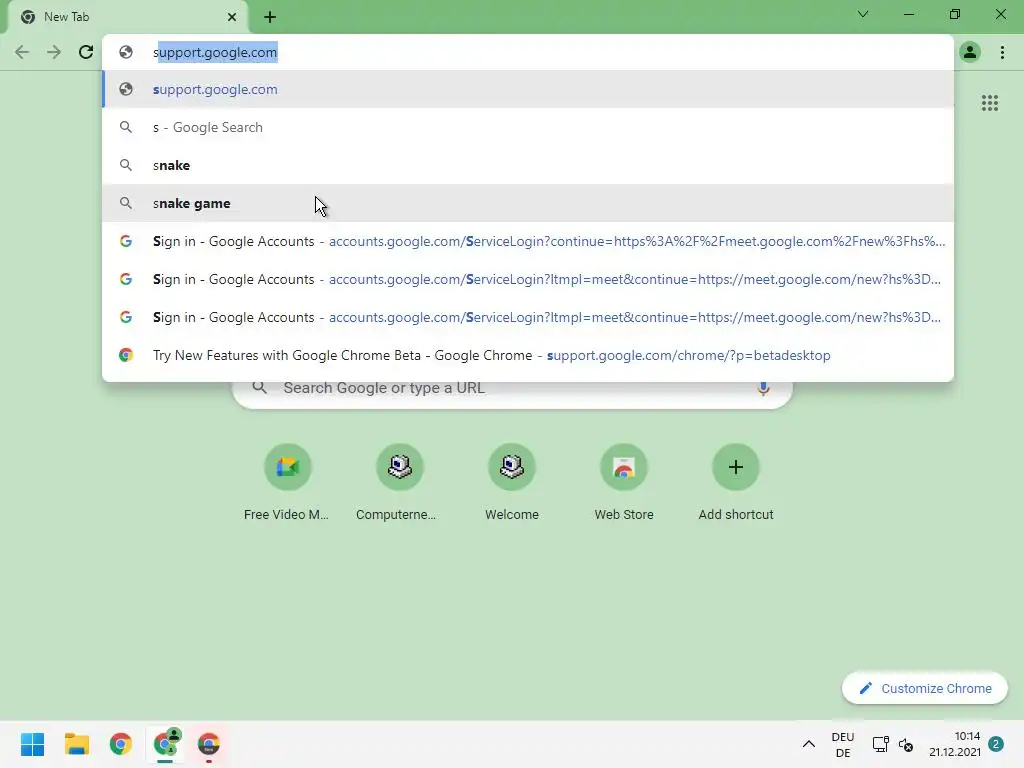
Task: Reload the current page
Action: pyautogui.click(x=86, y=52)
